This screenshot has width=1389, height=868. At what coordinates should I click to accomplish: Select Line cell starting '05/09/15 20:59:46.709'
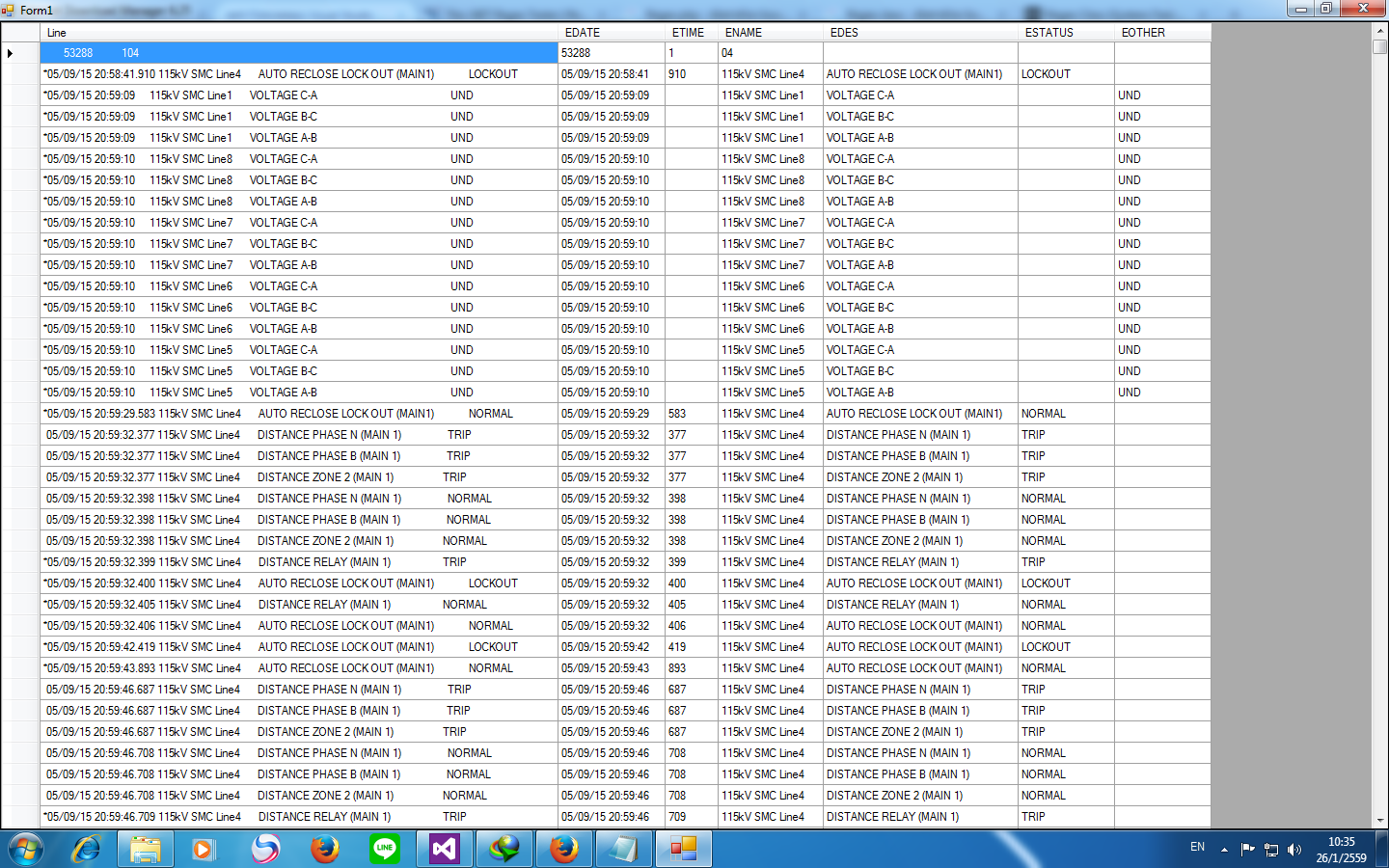click(299, 817)
